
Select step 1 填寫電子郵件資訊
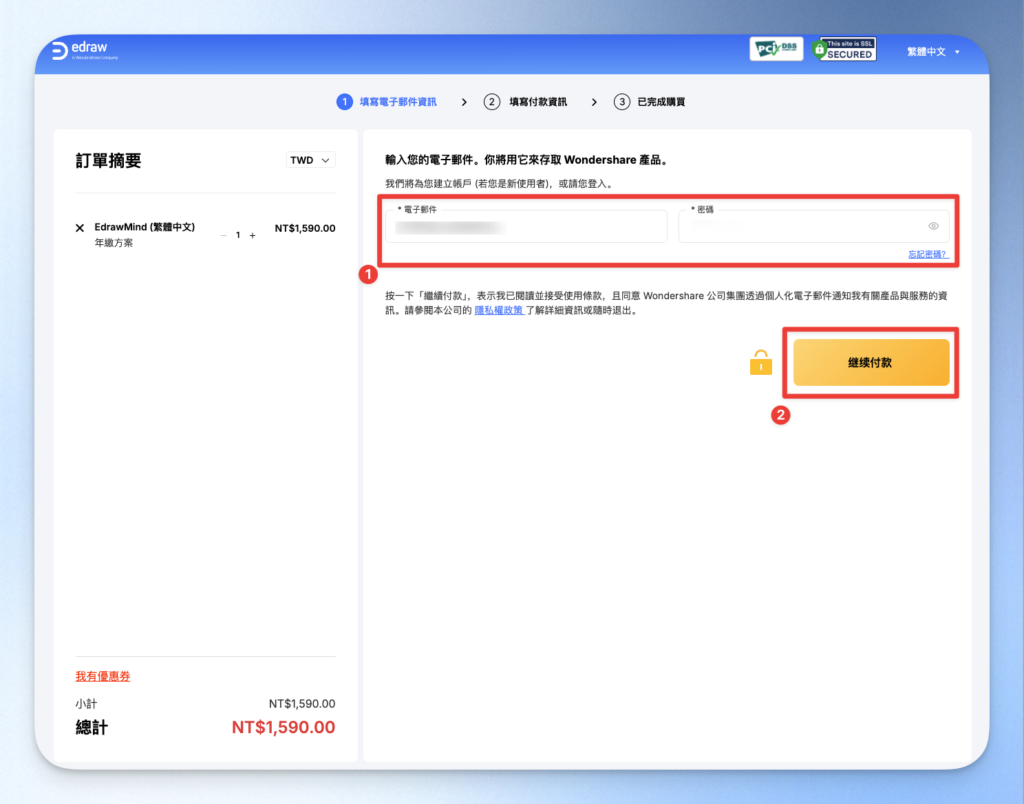pyautogui.click(x=387, y=102)
